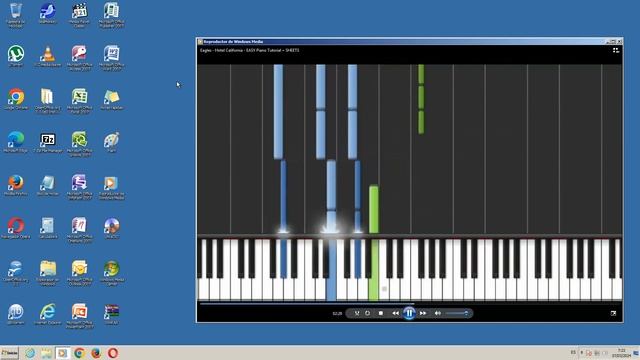Open Microsoft Office Outlook 2007 icon

coord(80,273)
